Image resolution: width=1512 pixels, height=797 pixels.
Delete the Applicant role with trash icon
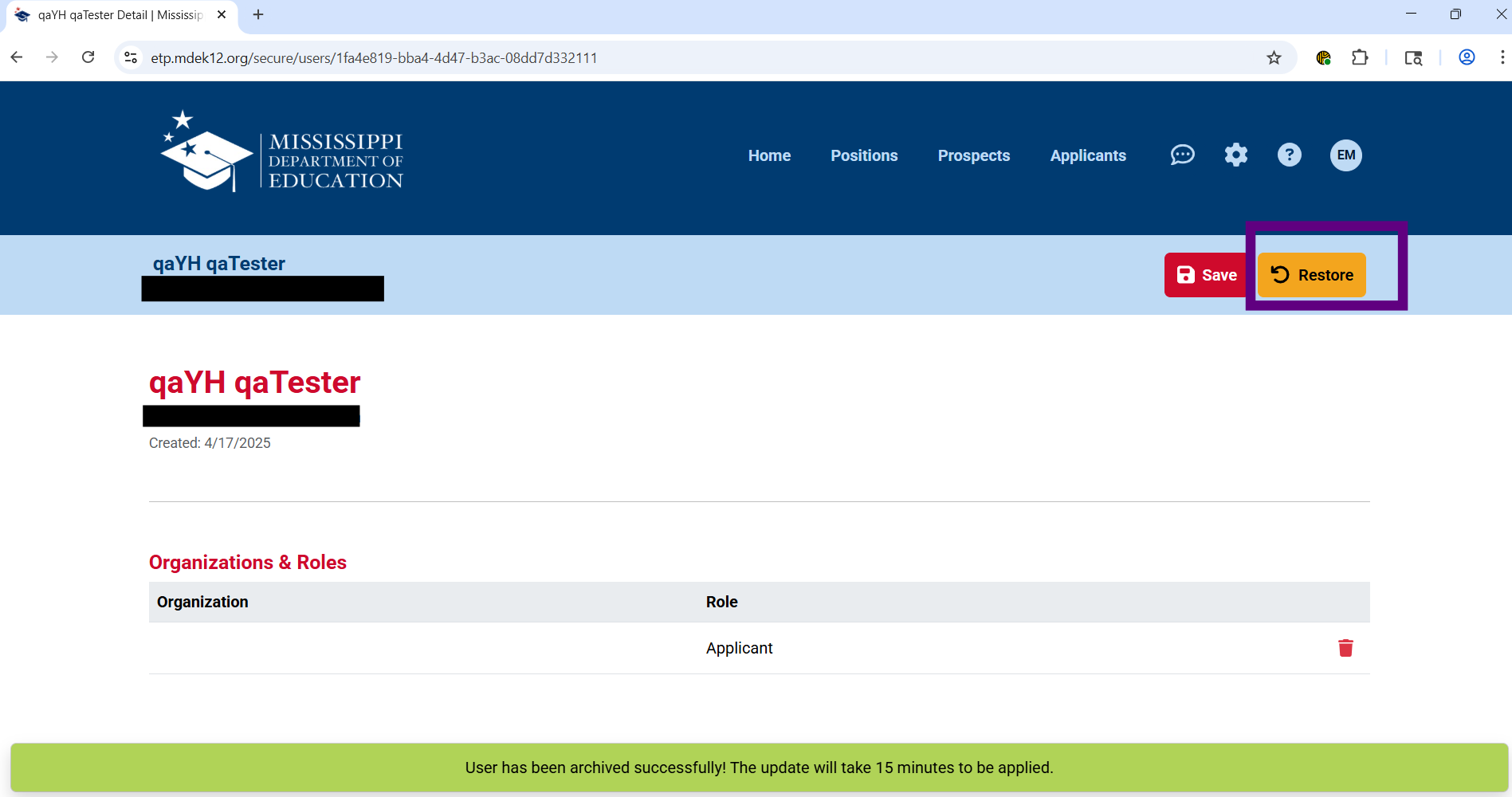[x=1345, y=648]
